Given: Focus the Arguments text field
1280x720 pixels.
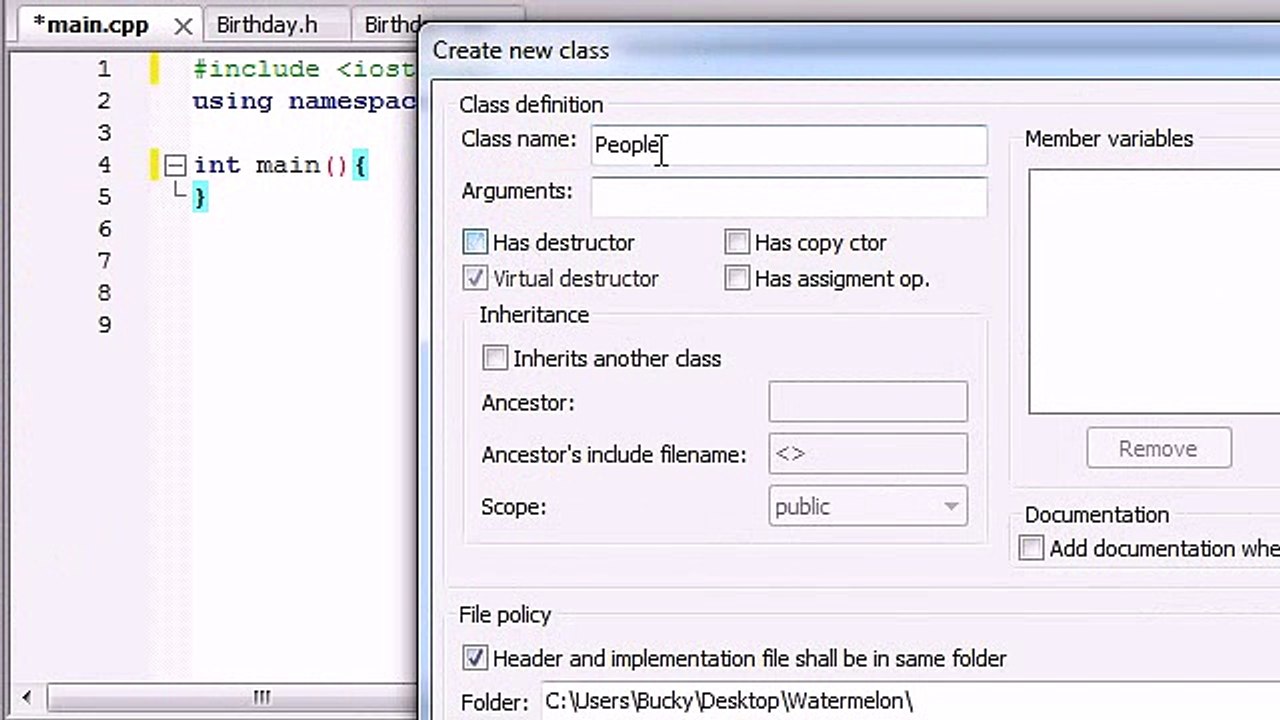Looking at the screenshot, I should (788, 197).
